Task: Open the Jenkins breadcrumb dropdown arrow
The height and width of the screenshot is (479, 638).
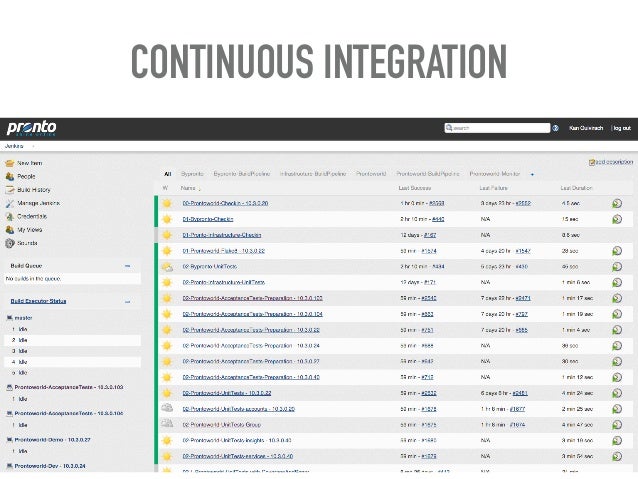Action: pyautogui.click(x=33, y=146)
